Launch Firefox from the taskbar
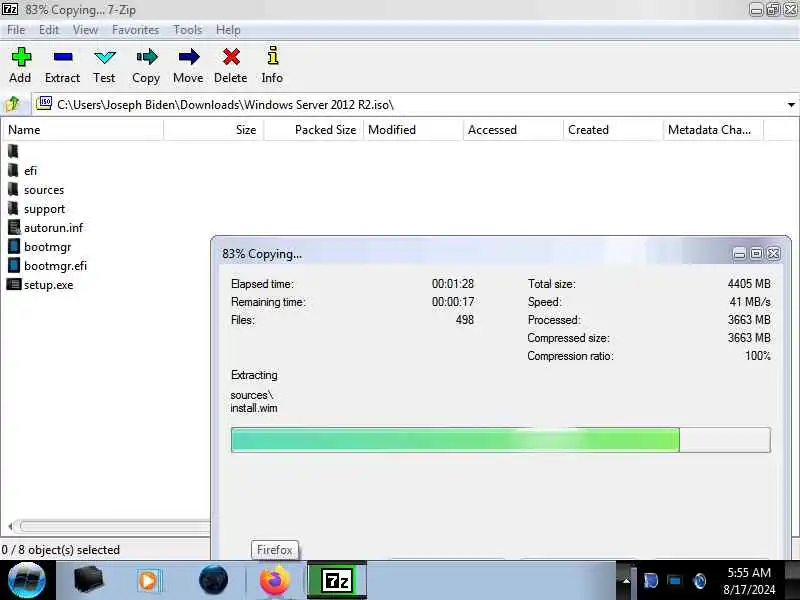Image resolution: width=800 pixels, height=600 pixels. coord(274,581)
